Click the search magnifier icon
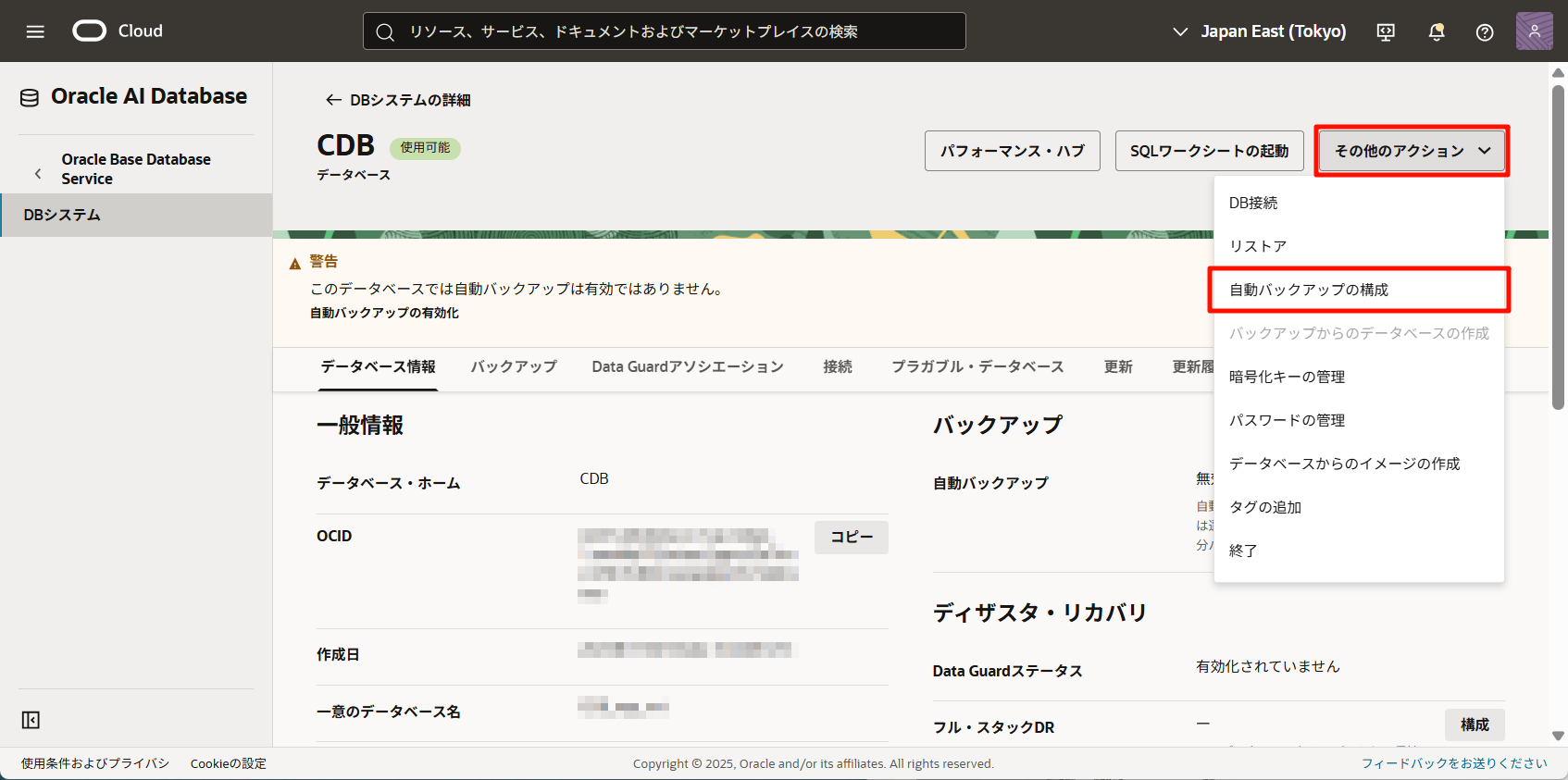 click(385, 32)
